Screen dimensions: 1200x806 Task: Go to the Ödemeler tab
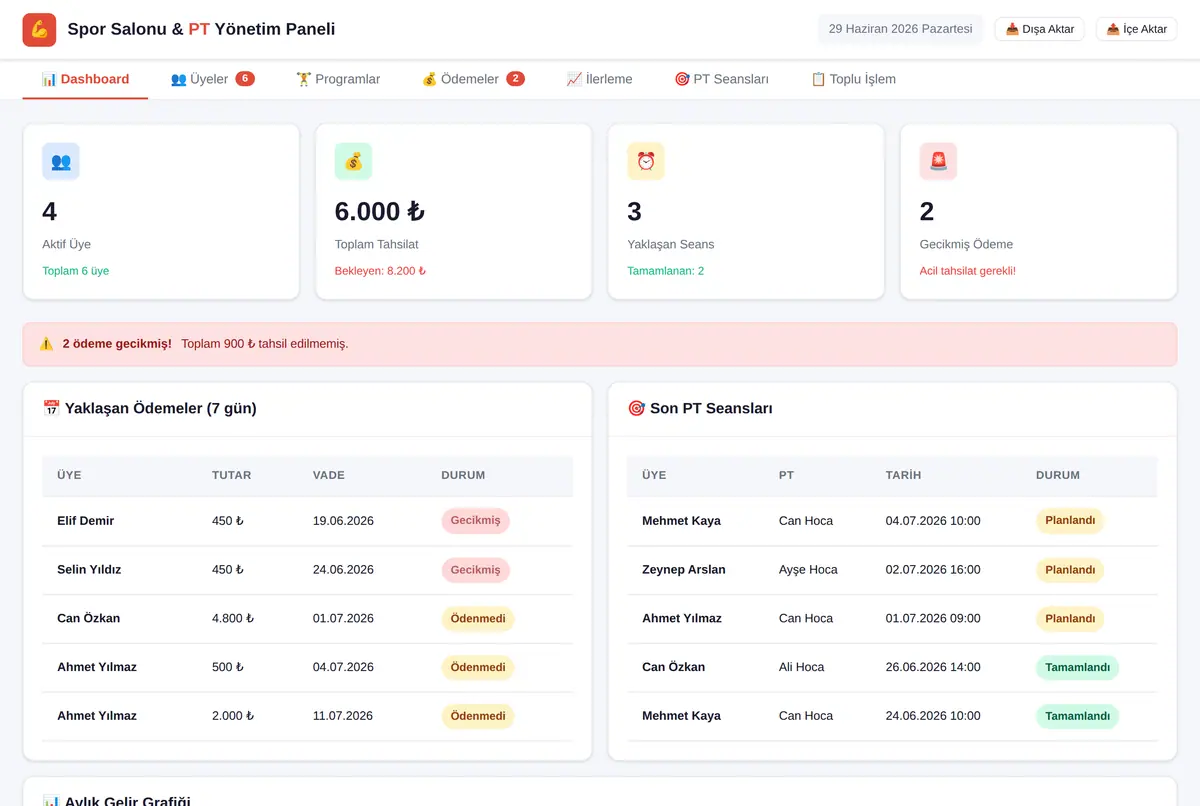[x=473, y=79]
